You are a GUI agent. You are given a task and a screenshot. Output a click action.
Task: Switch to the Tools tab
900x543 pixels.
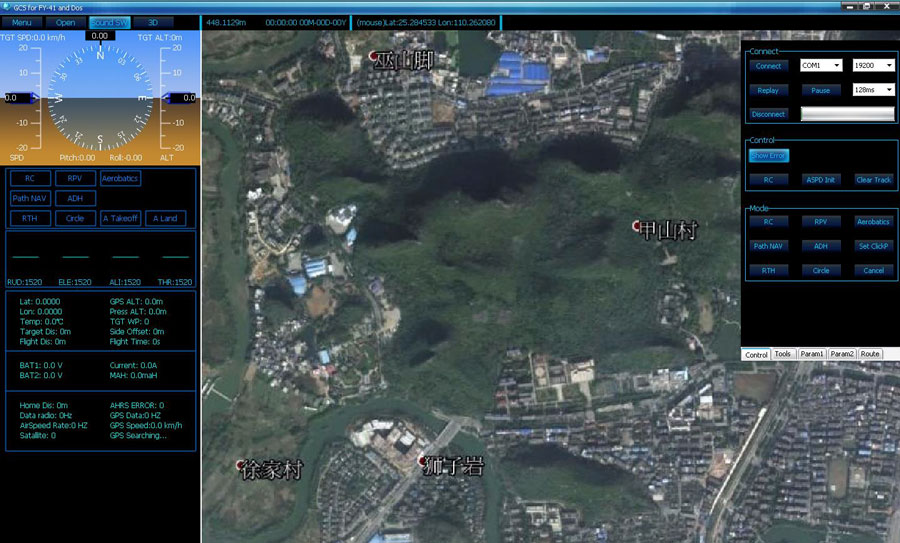[x=782, y=354]
